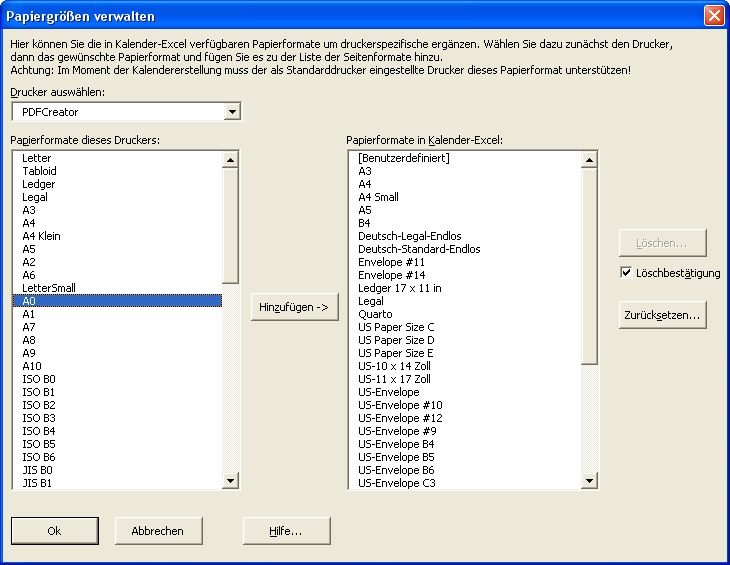Confirm with the Ok button
The image size is (730, 565).
pos(54,531)
